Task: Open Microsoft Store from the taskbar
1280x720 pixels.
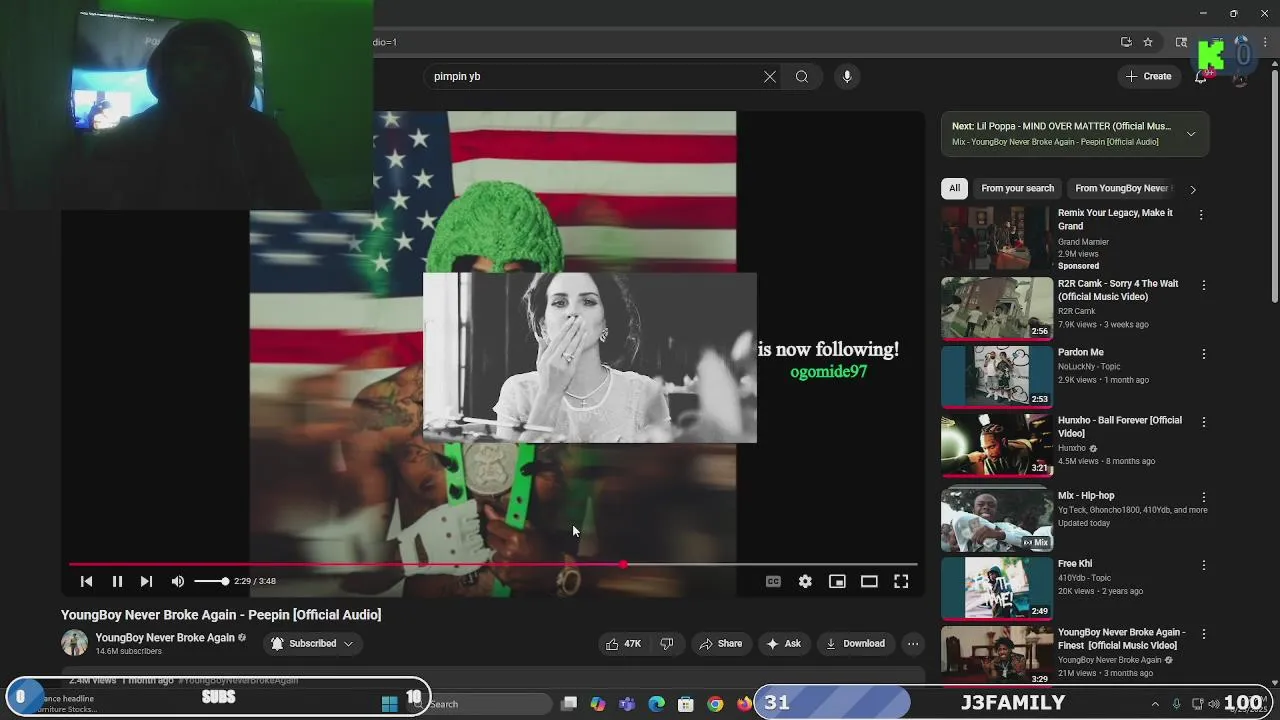Action: point(686,704)
